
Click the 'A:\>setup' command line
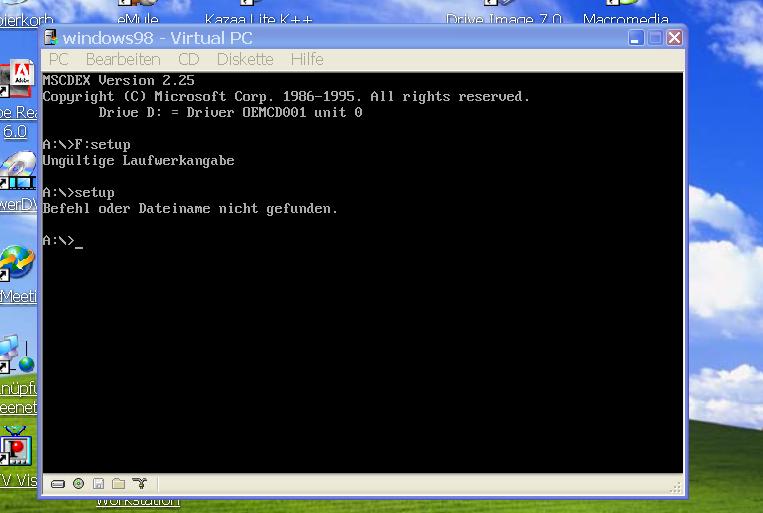78,193
